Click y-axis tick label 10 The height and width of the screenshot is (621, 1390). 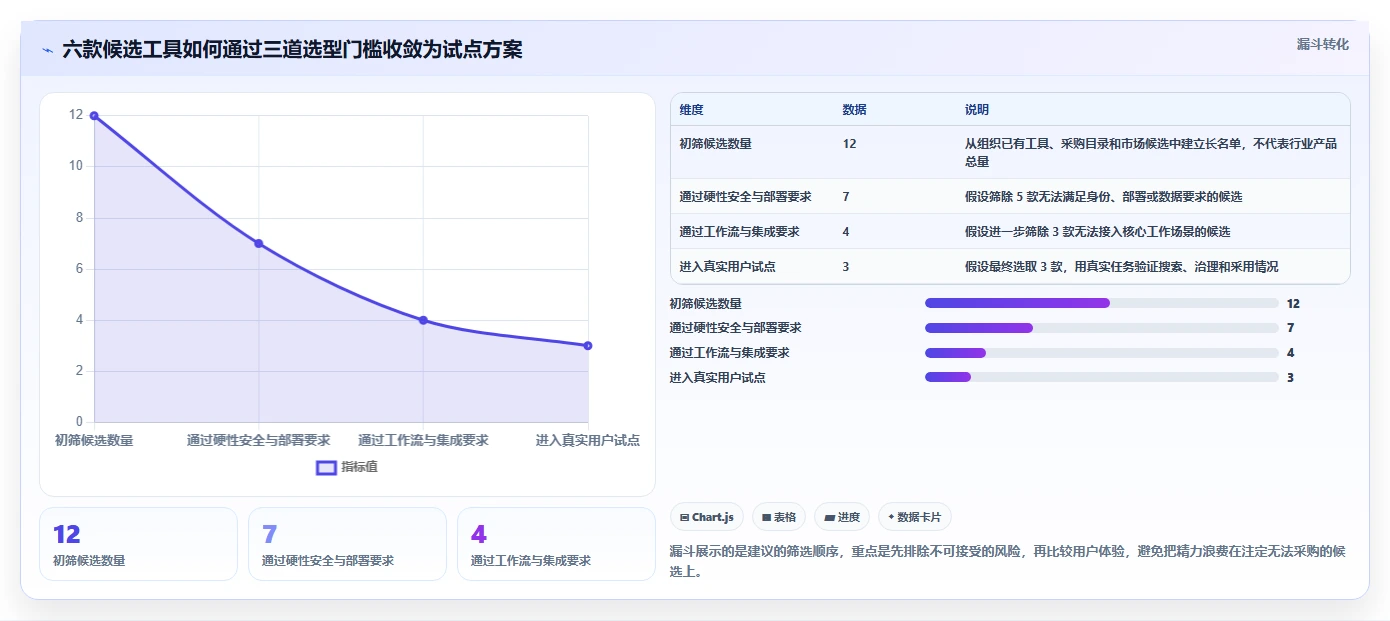click(x=76, y=166)
